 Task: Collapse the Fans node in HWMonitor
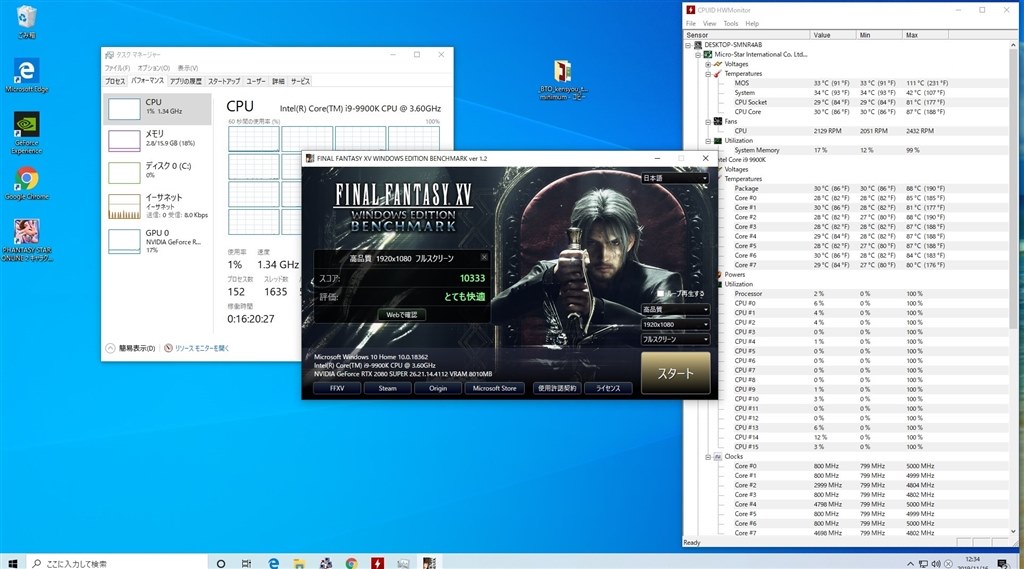coord(708,122)
